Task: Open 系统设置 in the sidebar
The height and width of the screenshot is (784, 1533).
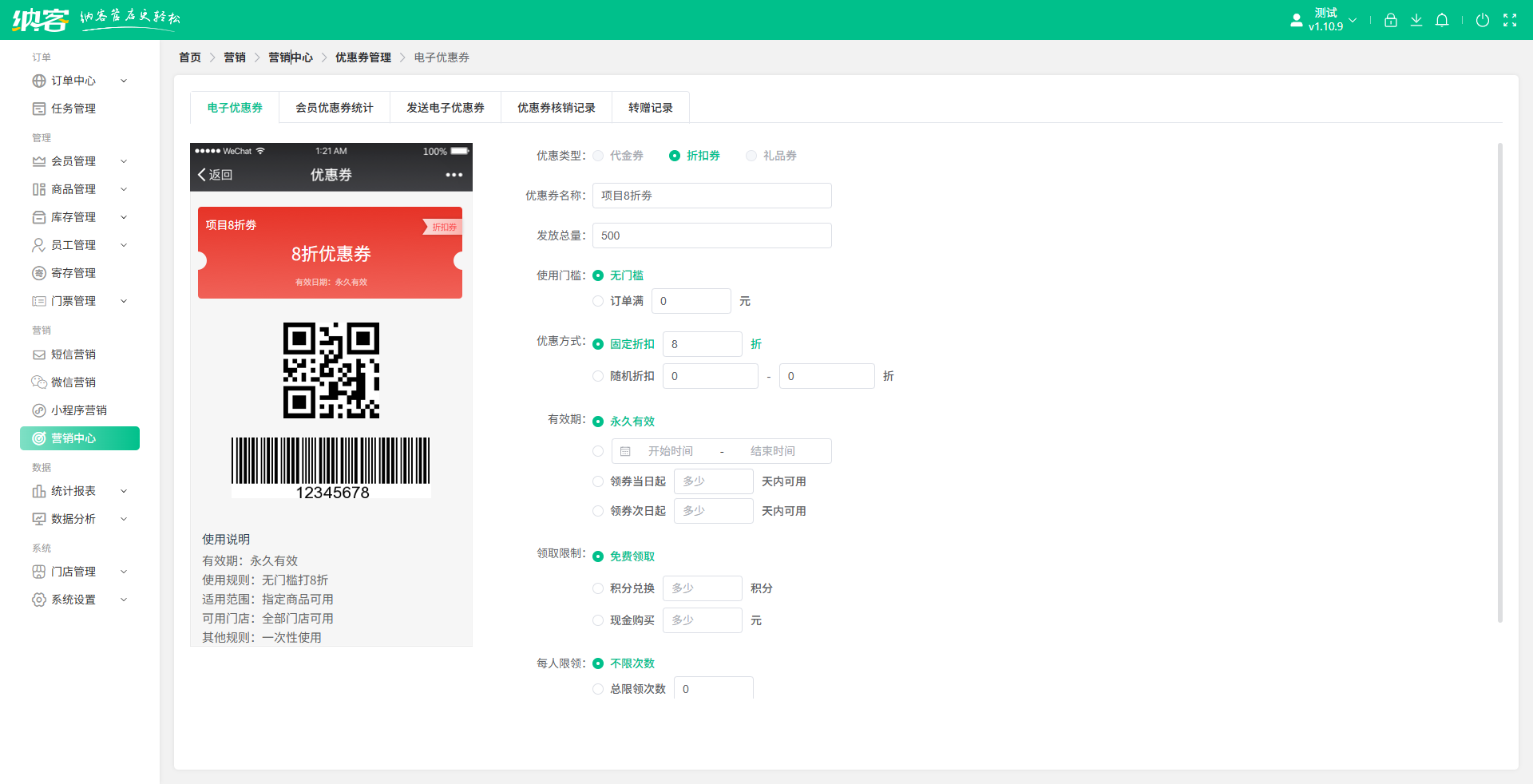Action: [80, 600]
